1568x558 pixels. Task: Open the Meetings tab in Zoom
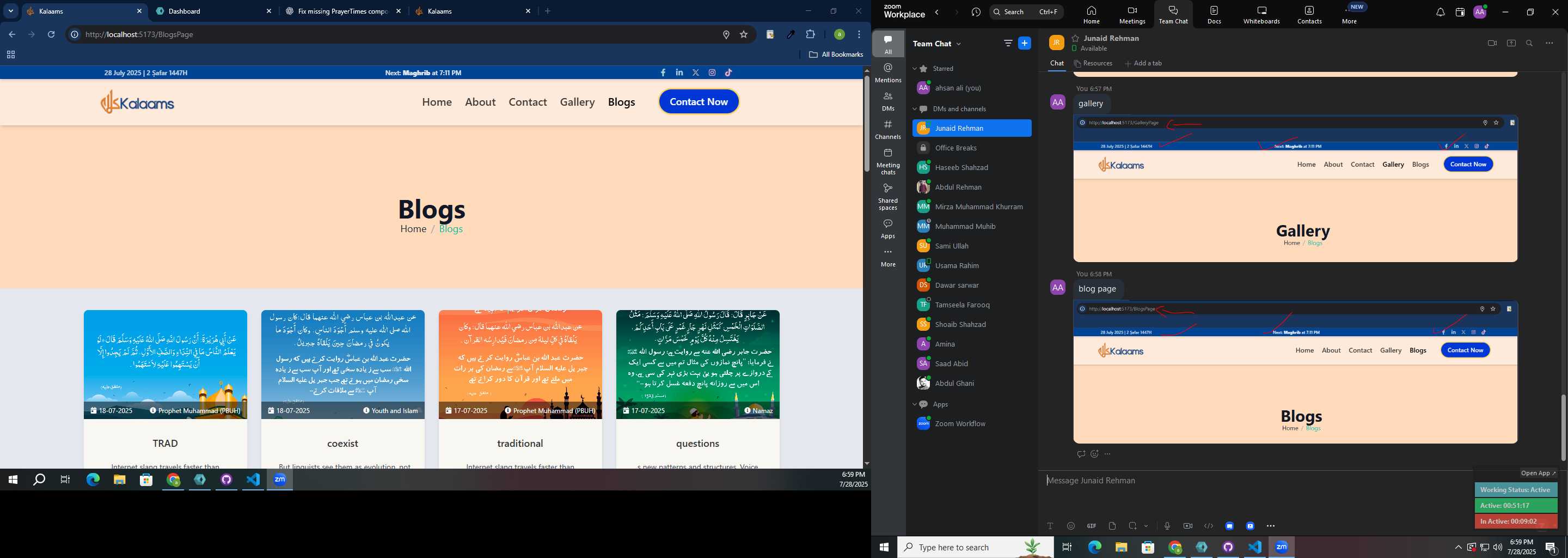[x=1132, y=14]
